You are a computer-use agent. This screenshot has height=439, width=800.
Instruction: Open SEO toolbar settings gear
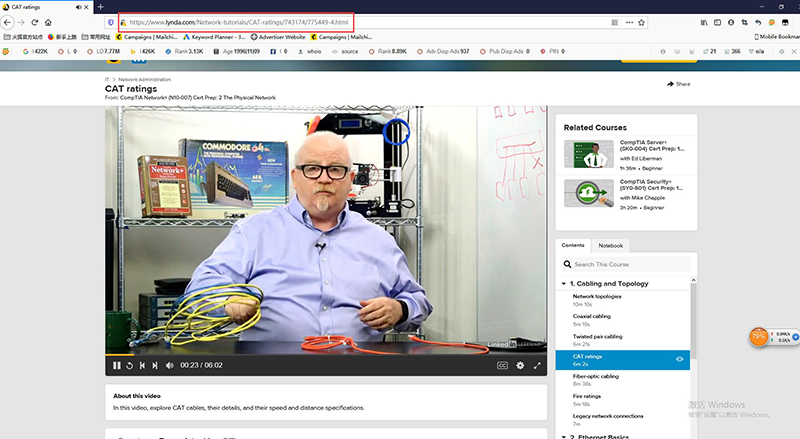click(x=781, y=52)
